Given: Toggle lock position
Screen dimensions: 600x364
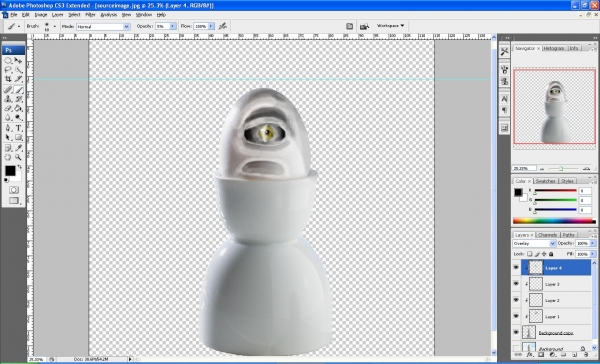Looking at the screenshot, I should 544,254.
